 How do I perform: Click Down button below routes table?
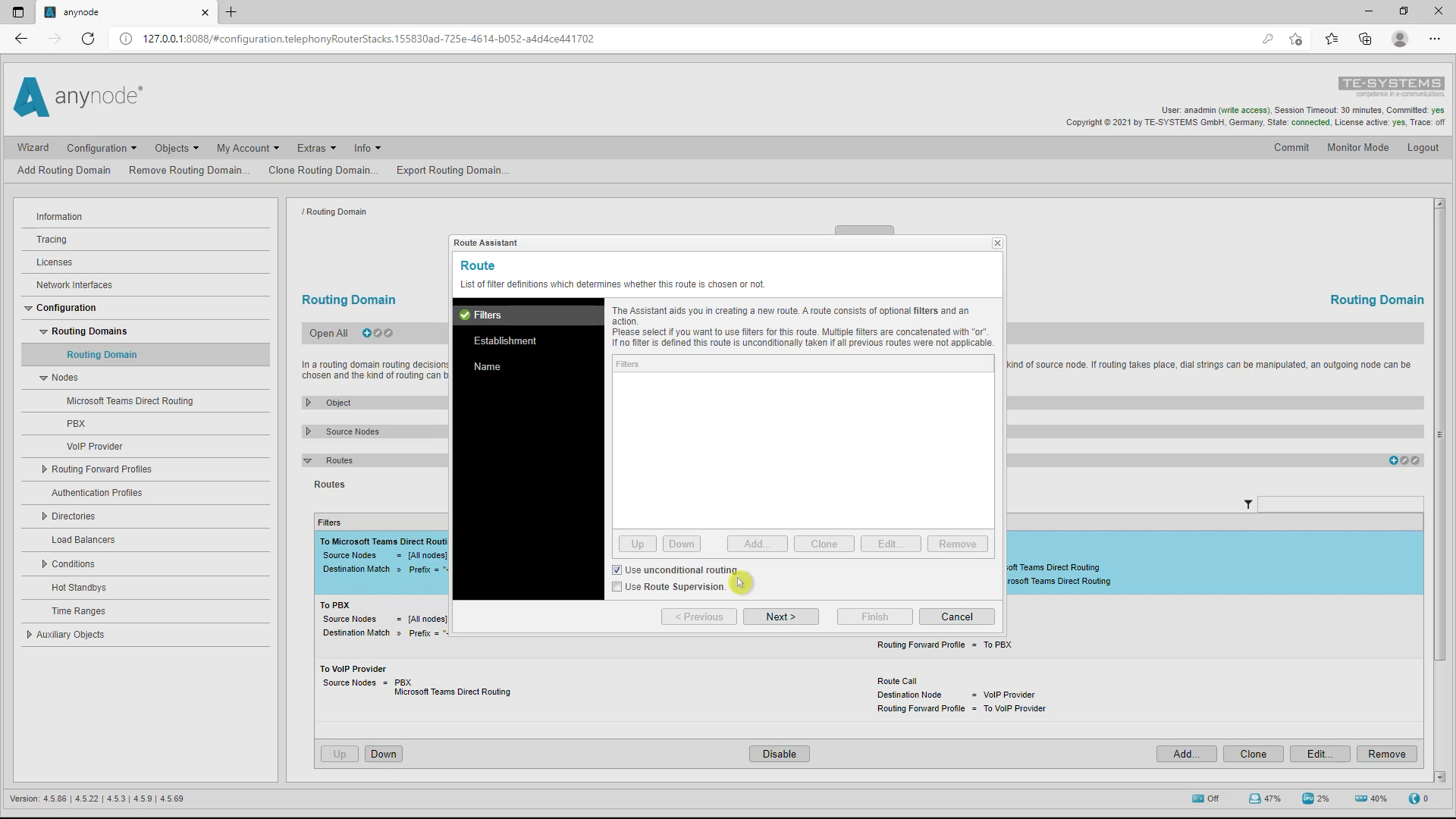pos(383,754)
